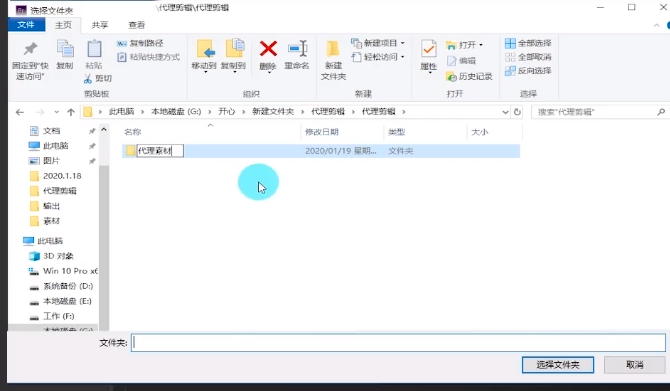Click 本地磁盘 (G:) in the breadcrumb
This screenshot has width=670, height=391.
176,112
